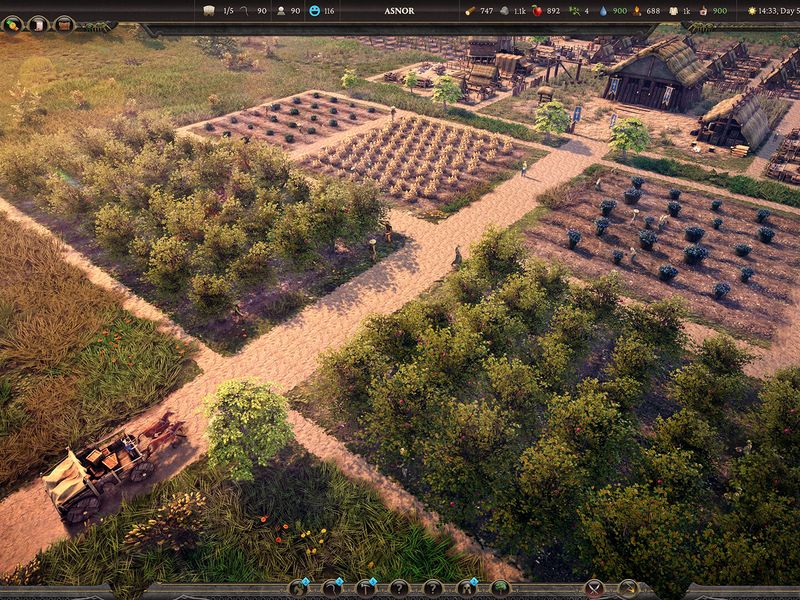Image resolution: width=800 pixels, height=600 pixels.
Task: Open the scroll menu in top-left corner
Action: tap(38, 24)
